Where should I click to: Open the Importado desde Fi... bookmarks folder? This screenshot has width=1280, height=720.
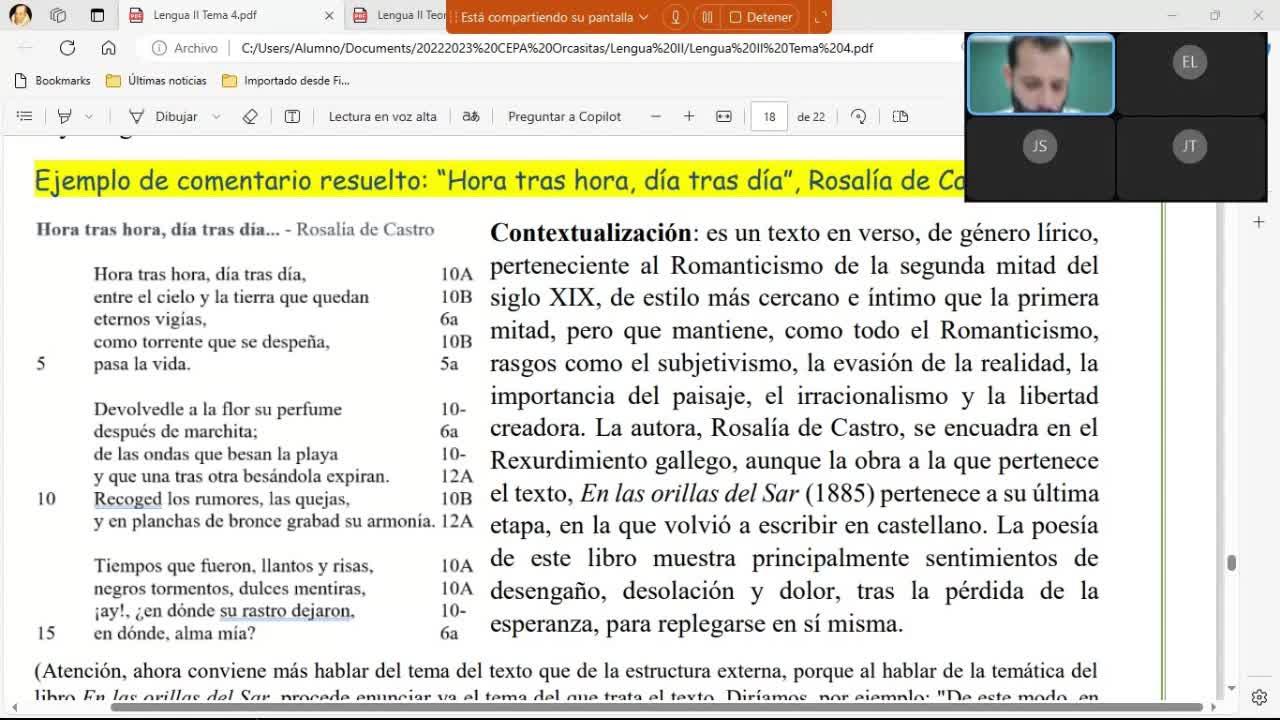286,80
